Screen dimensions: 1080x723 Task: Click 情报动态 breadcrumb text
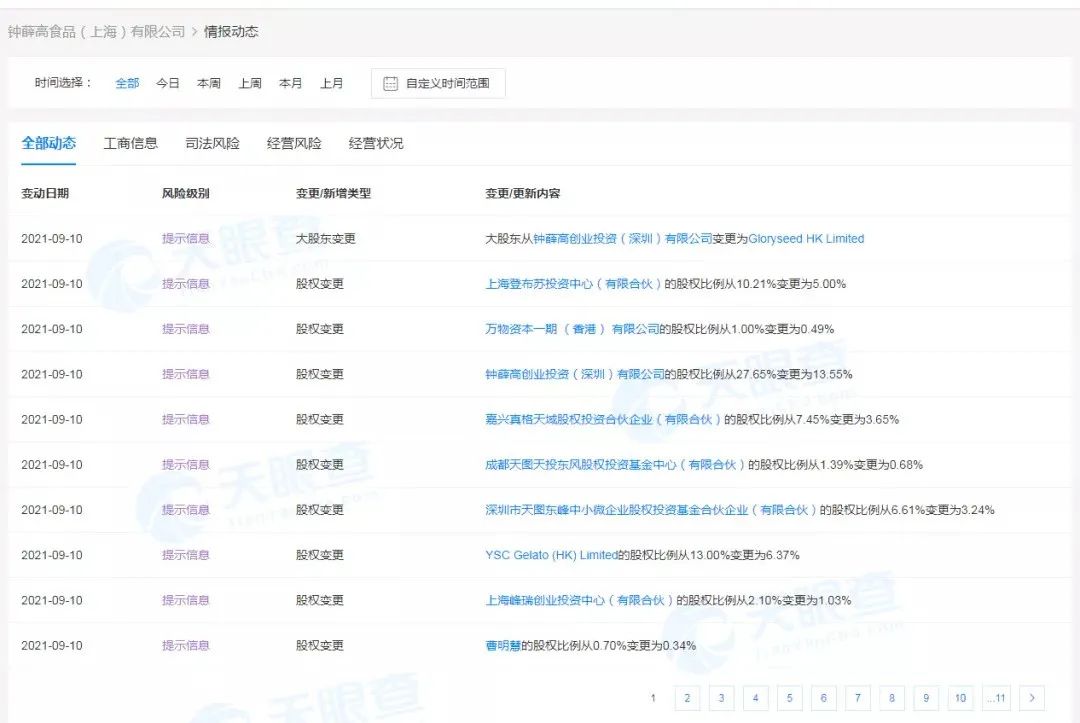click(231, 32)
